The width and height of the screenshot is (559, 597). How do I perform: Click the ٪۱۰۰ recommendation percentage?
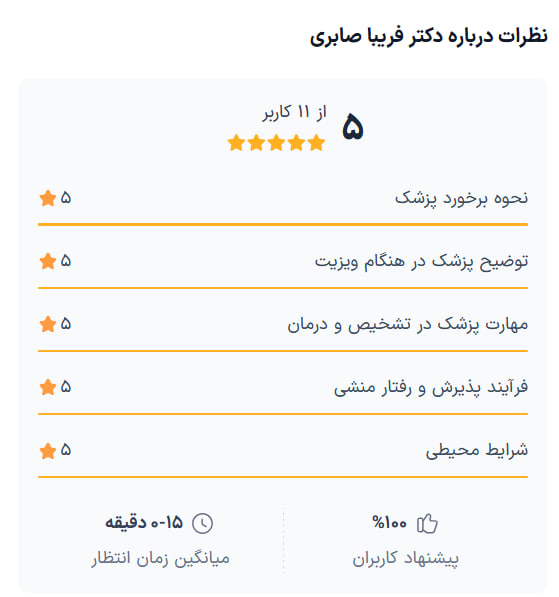pyautogui.click(x=389, y=523)
